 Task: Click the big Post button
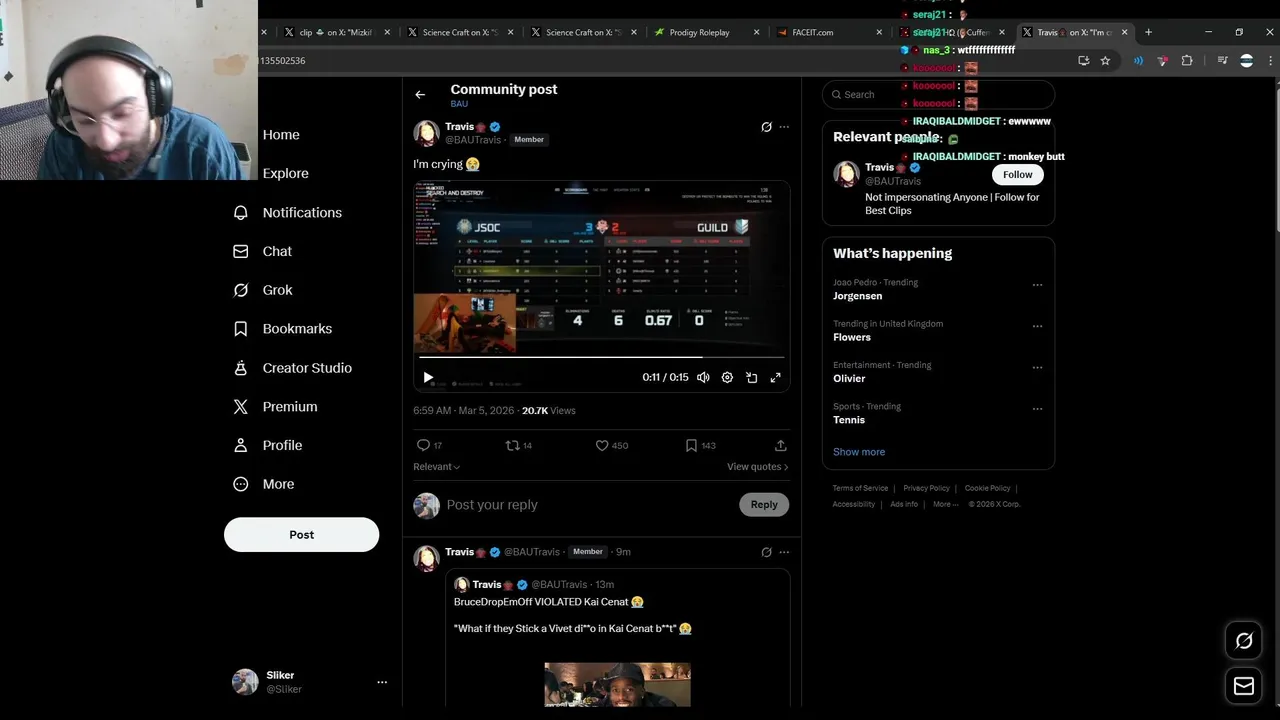(301, 534)
